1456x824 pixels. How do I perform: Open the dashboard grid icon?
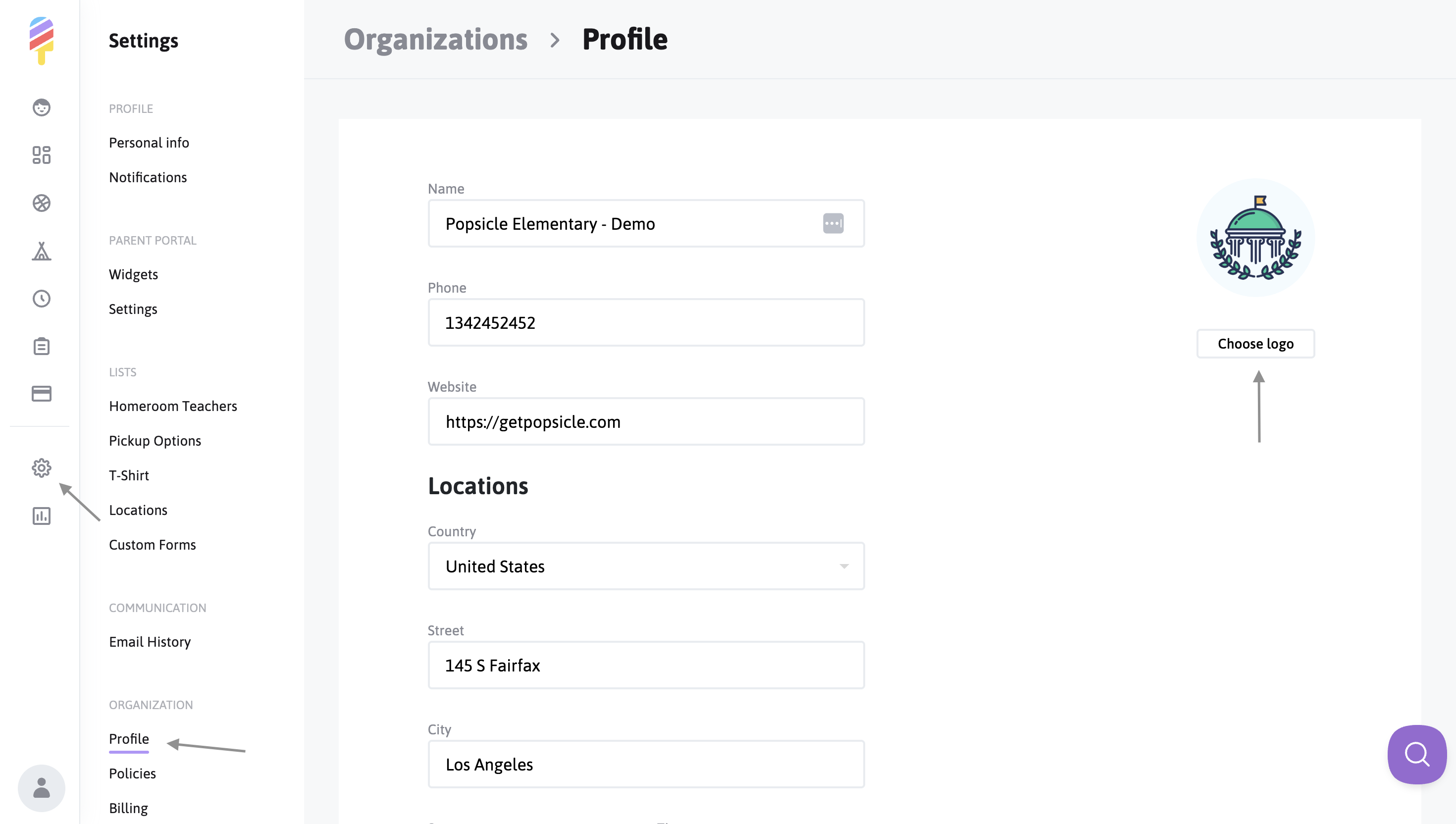pyautogui.click(x=41, y=155)
